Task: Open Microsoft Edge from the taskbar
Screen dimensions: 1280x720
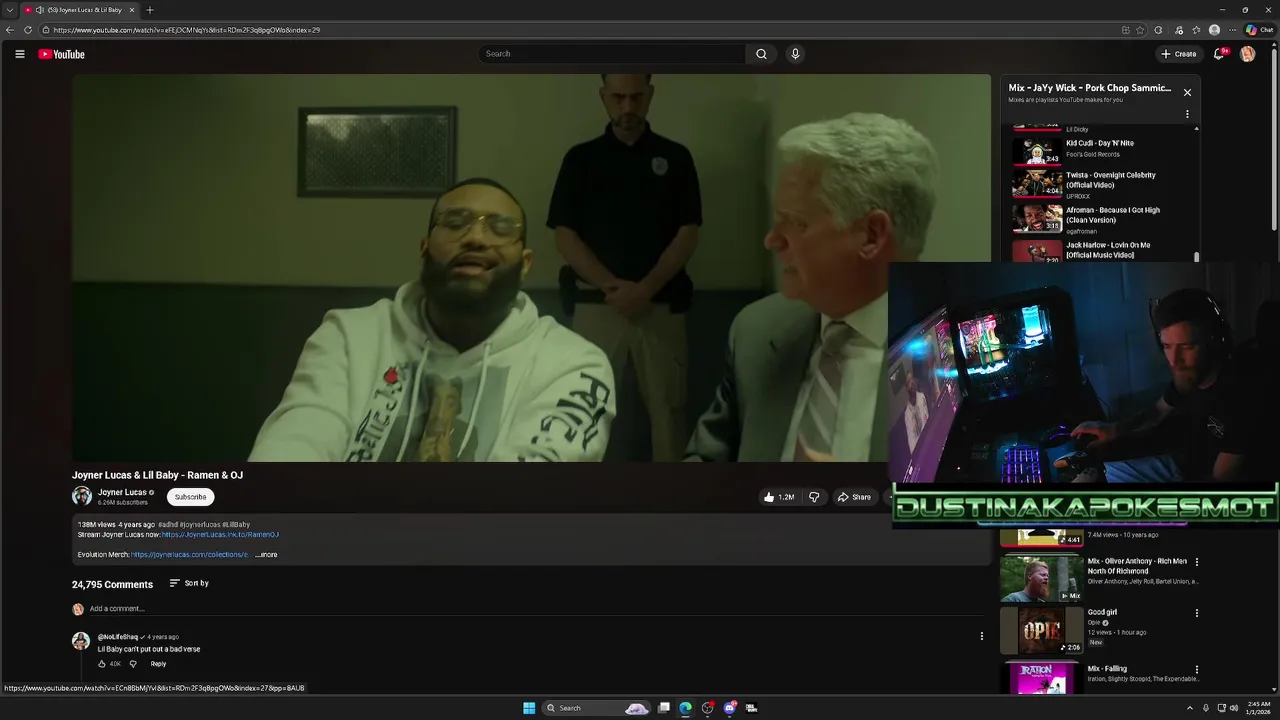Action: point(685,708)
